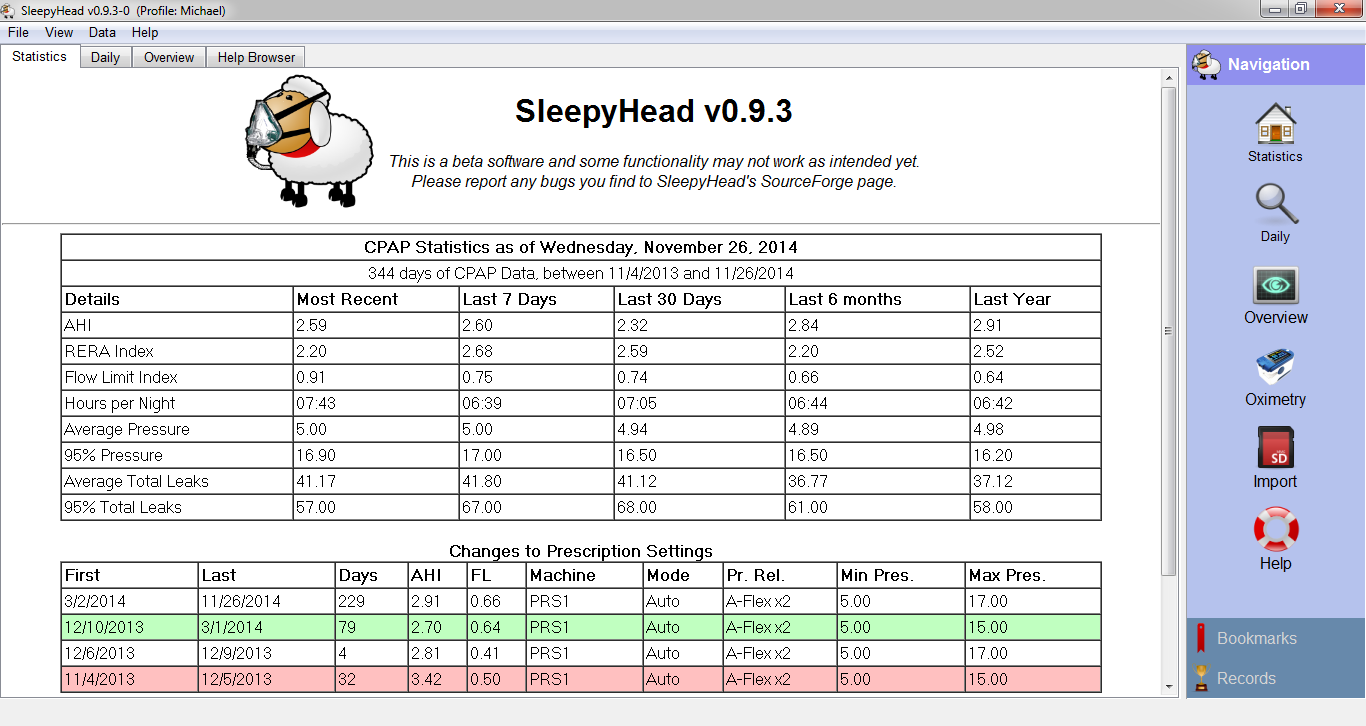Click the scroll down arrow of statistics page
The height and width of the screenshot is (726, 1366).
[x=1169, y=686]
